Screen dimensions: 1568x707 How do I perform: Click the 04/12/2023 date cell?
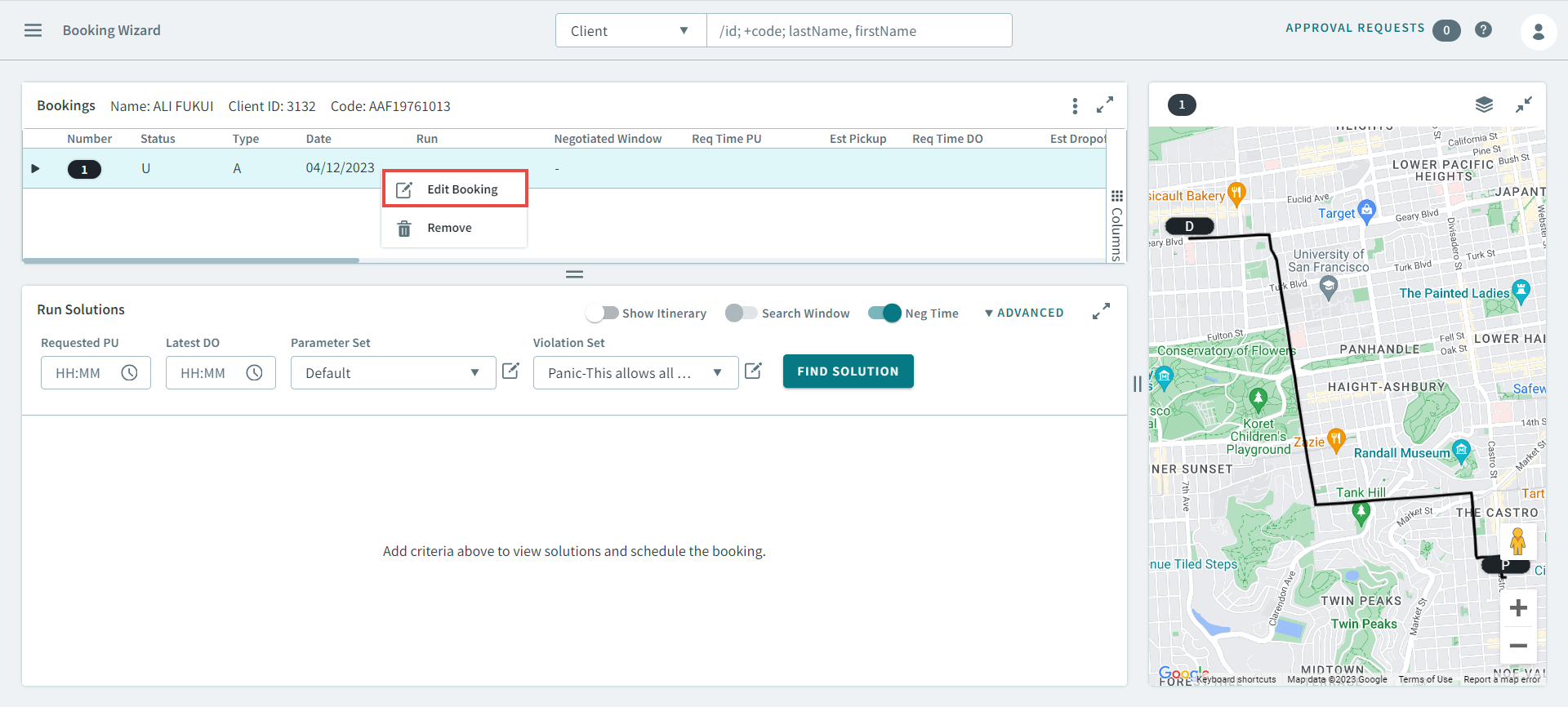340,167
